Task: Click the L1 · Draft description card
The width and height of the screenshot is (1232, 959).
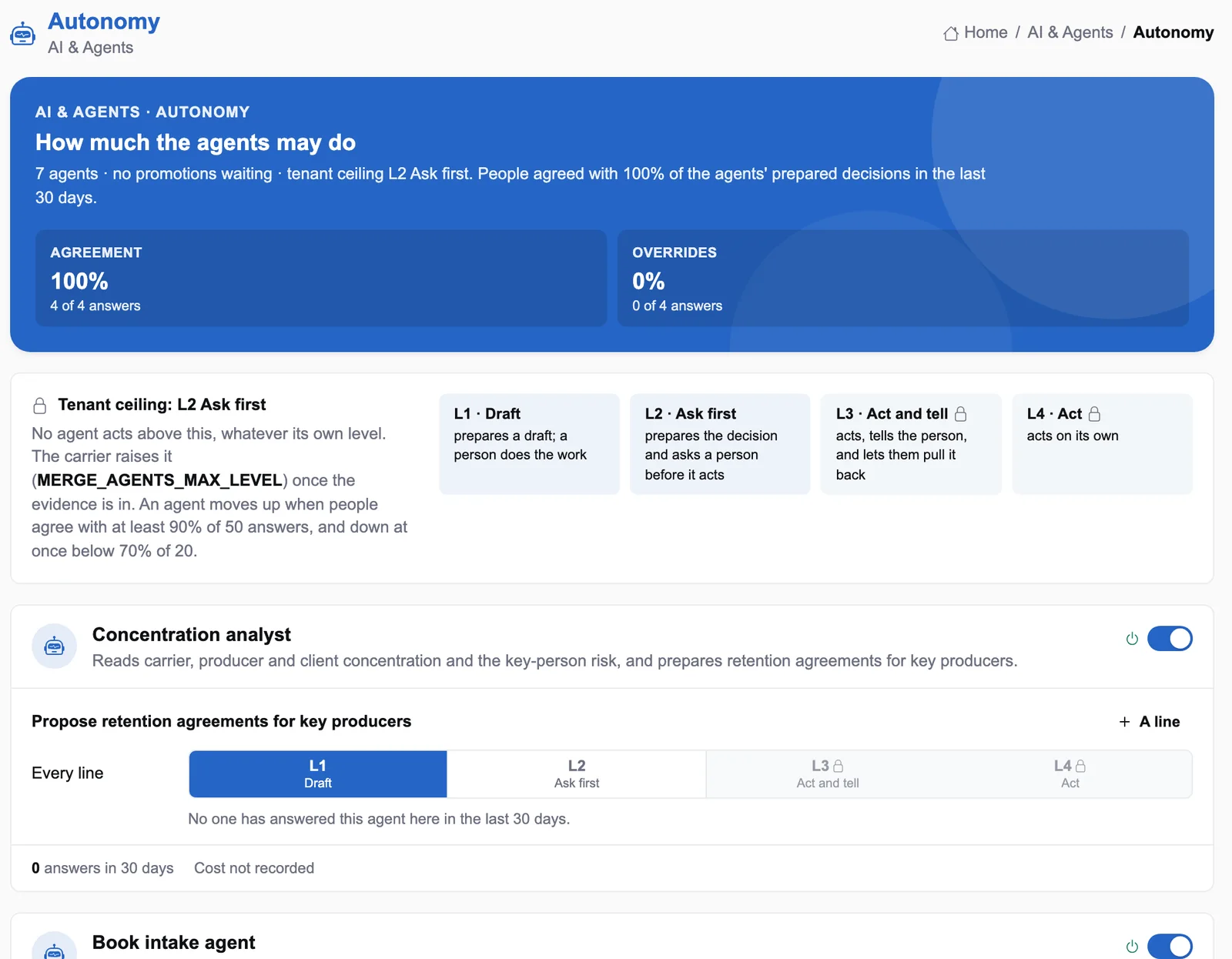Action: pos(529,444)
